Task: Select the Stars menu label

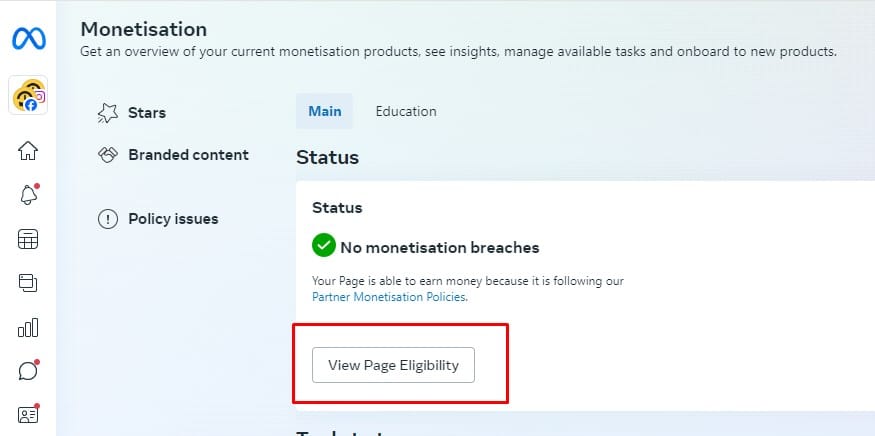Action: point(147,113)
